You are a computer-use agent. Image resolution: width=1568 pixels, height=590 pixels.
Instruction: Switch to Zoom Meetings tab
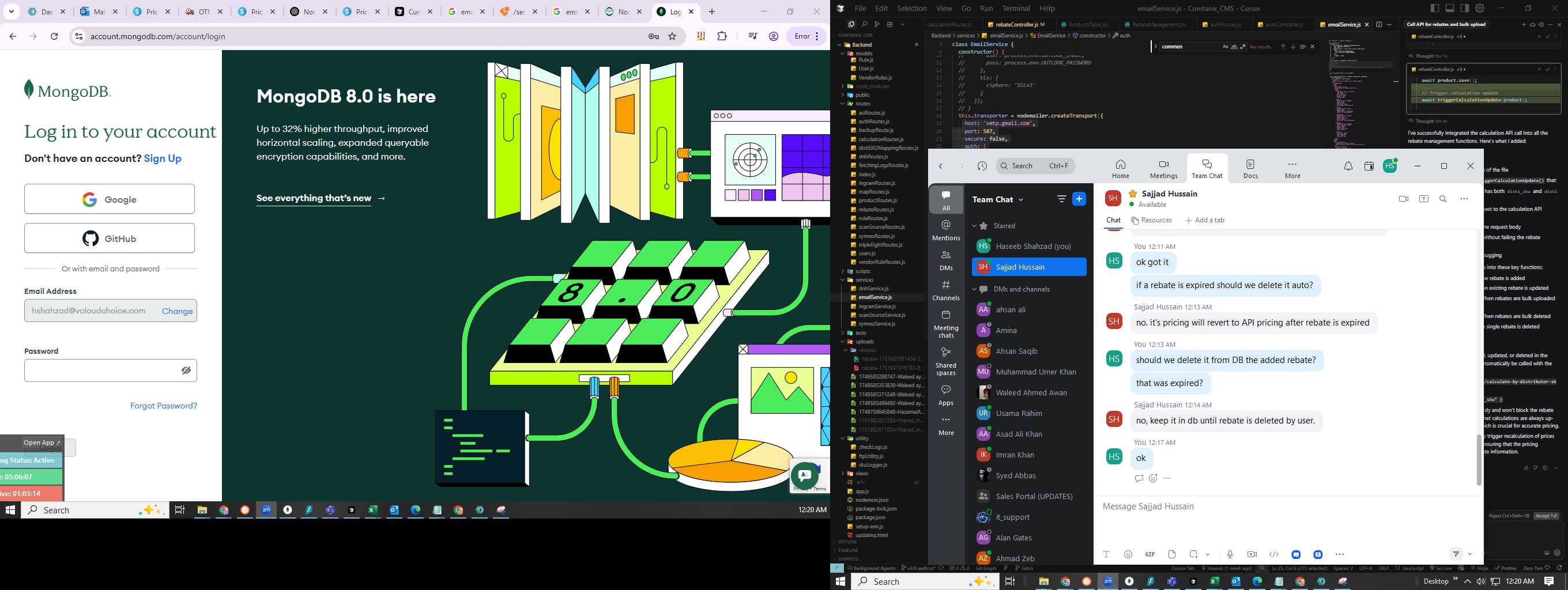(1163, 168)
